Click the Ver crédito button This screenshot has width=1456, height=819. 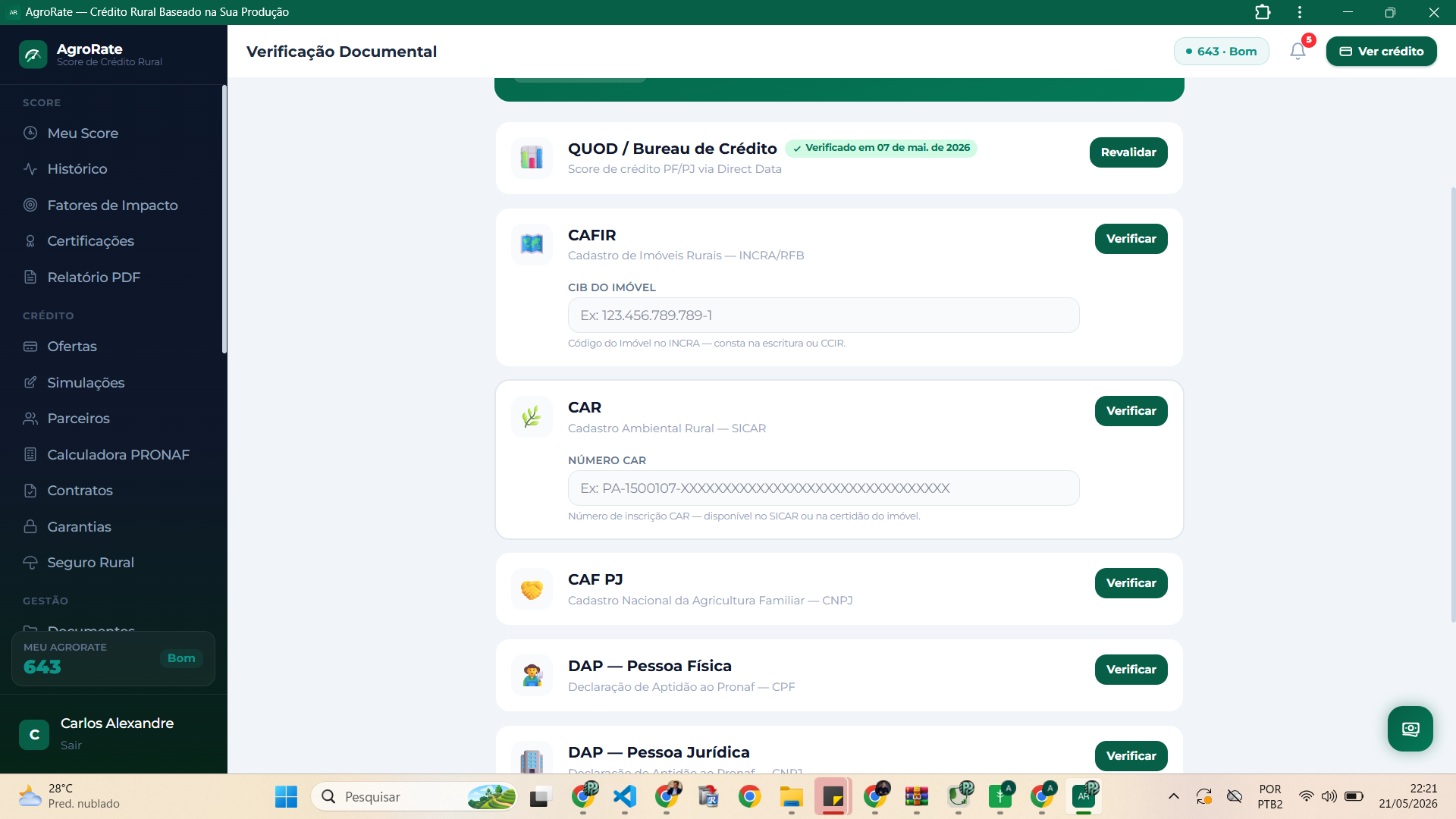(x=1381, y=52)
